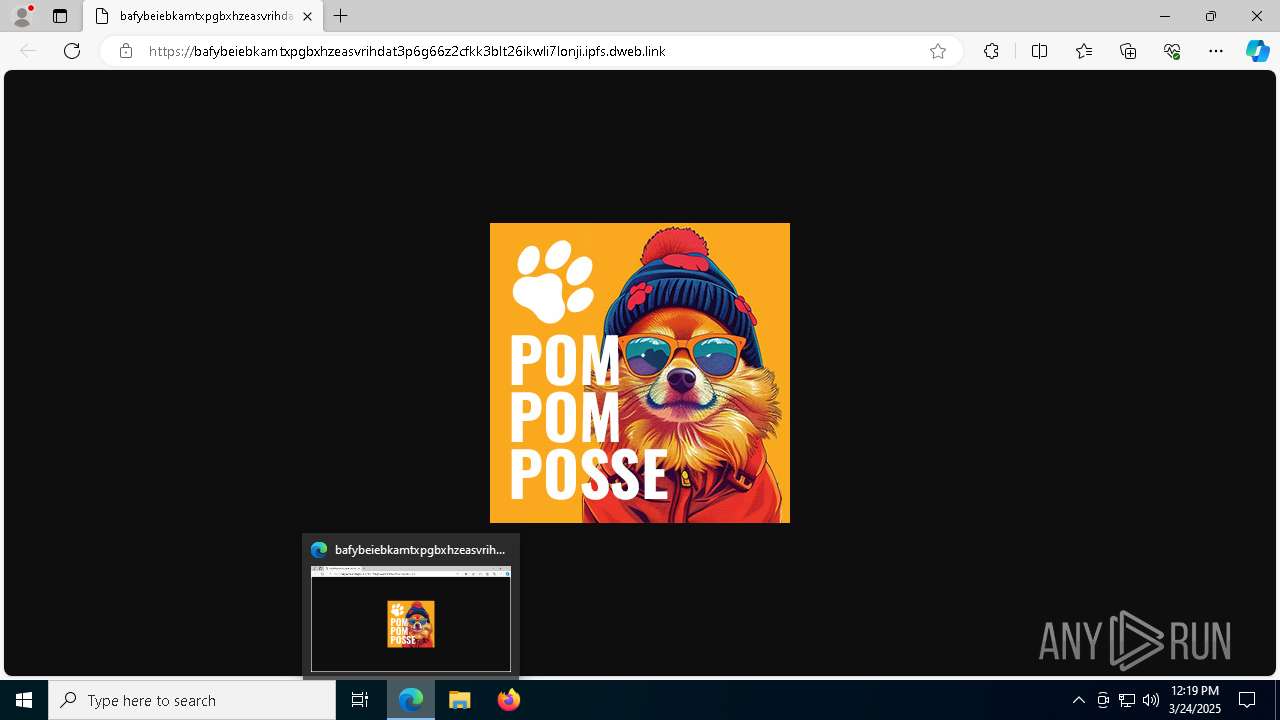Screen dimensions: 1280x720
Task: Enable split screen view
Action: tap(1039, 51)
